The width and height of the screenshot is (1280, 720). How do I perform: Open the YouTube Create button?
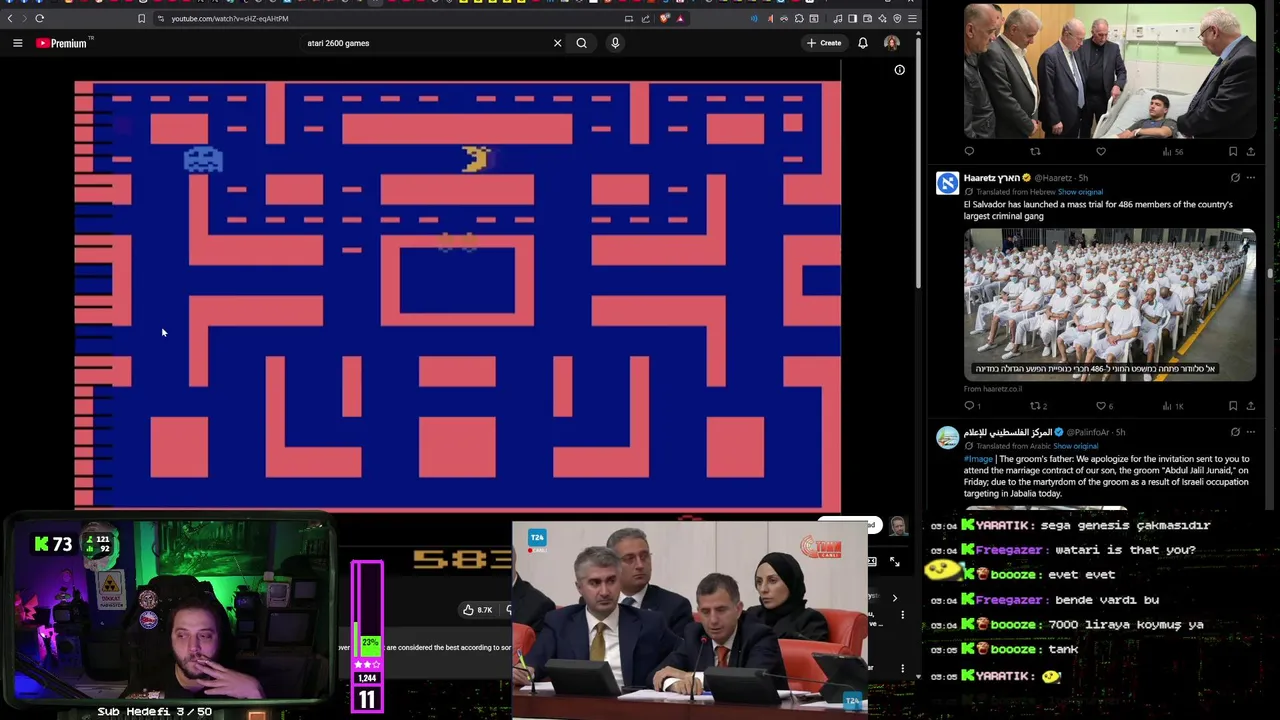(824, 43)
